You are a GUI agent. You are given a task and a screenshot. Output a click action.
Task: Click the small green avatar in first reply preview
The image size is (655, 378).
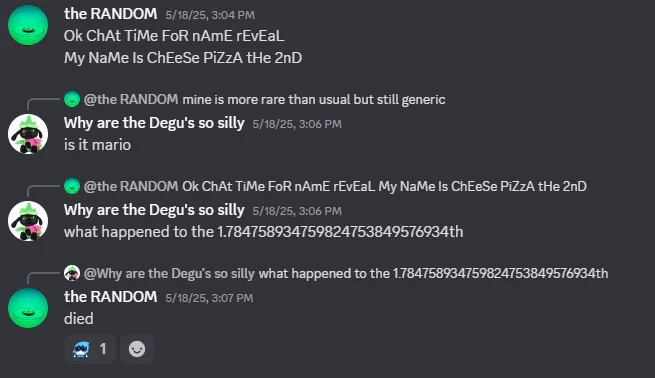[72, 99]
